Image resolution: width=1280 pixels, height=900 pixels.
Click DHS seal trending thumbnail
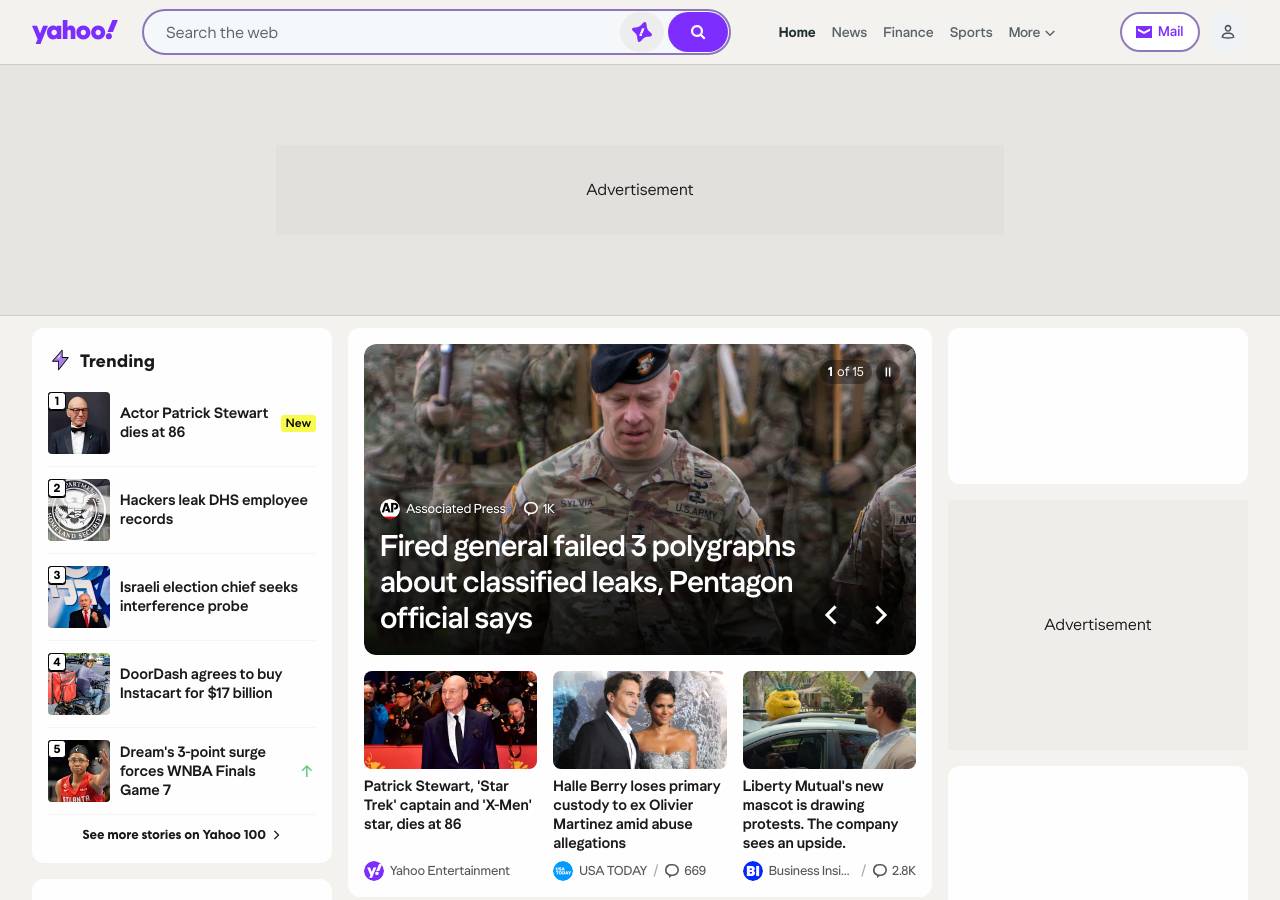tap(79, 510)
